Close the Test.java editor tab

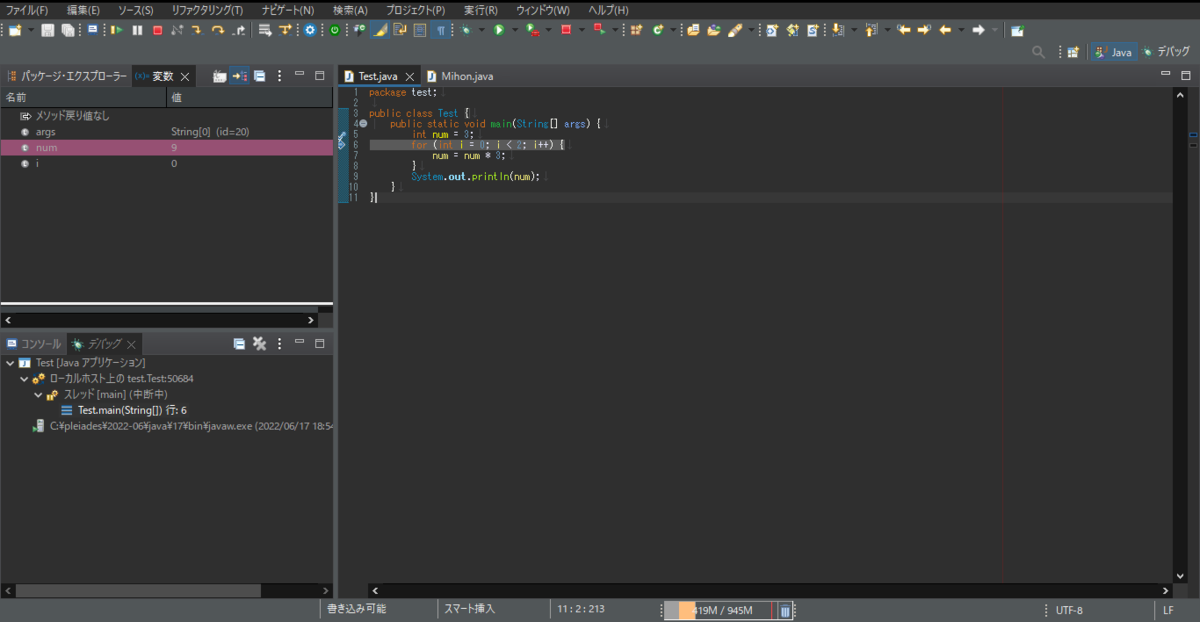409,76
